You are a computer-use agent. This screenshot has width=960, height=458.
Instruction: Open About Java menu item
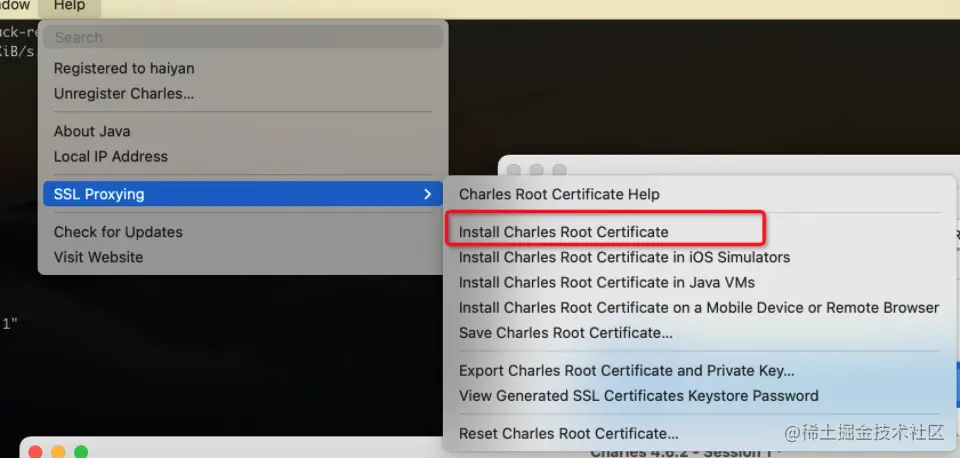click(x=243, y=131)
